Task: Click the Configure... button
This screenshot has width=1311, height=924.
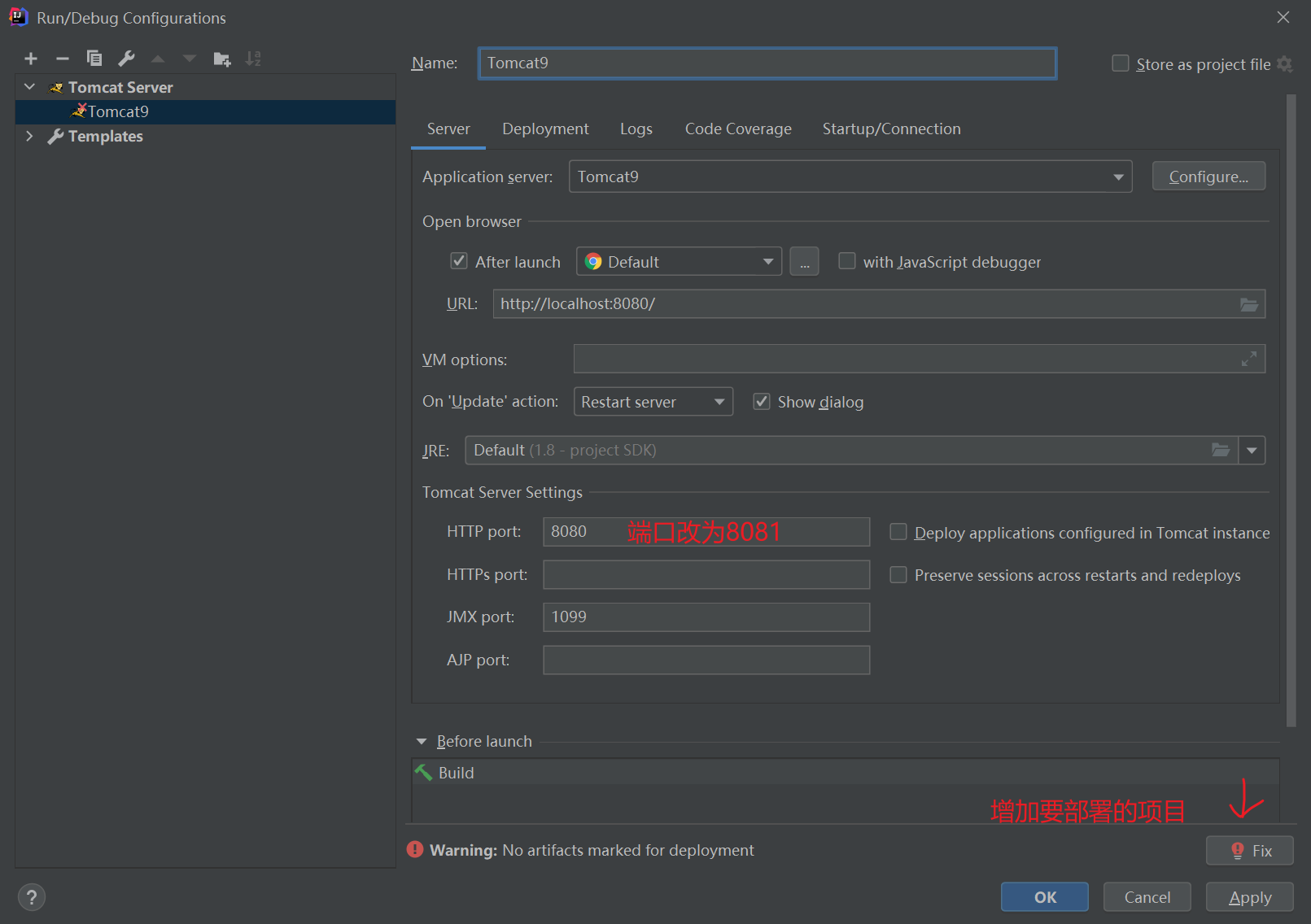Action: [1208, 177]
